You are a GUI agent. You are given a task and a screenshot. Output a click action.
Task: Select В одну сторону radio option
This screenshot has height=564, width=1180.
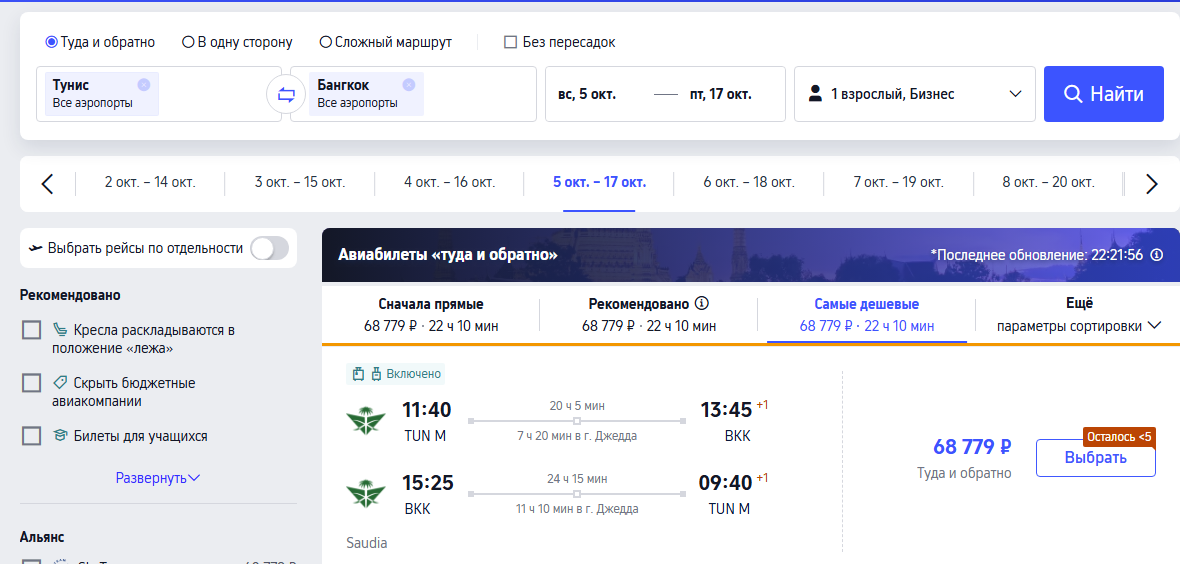(x=237, y=42)
